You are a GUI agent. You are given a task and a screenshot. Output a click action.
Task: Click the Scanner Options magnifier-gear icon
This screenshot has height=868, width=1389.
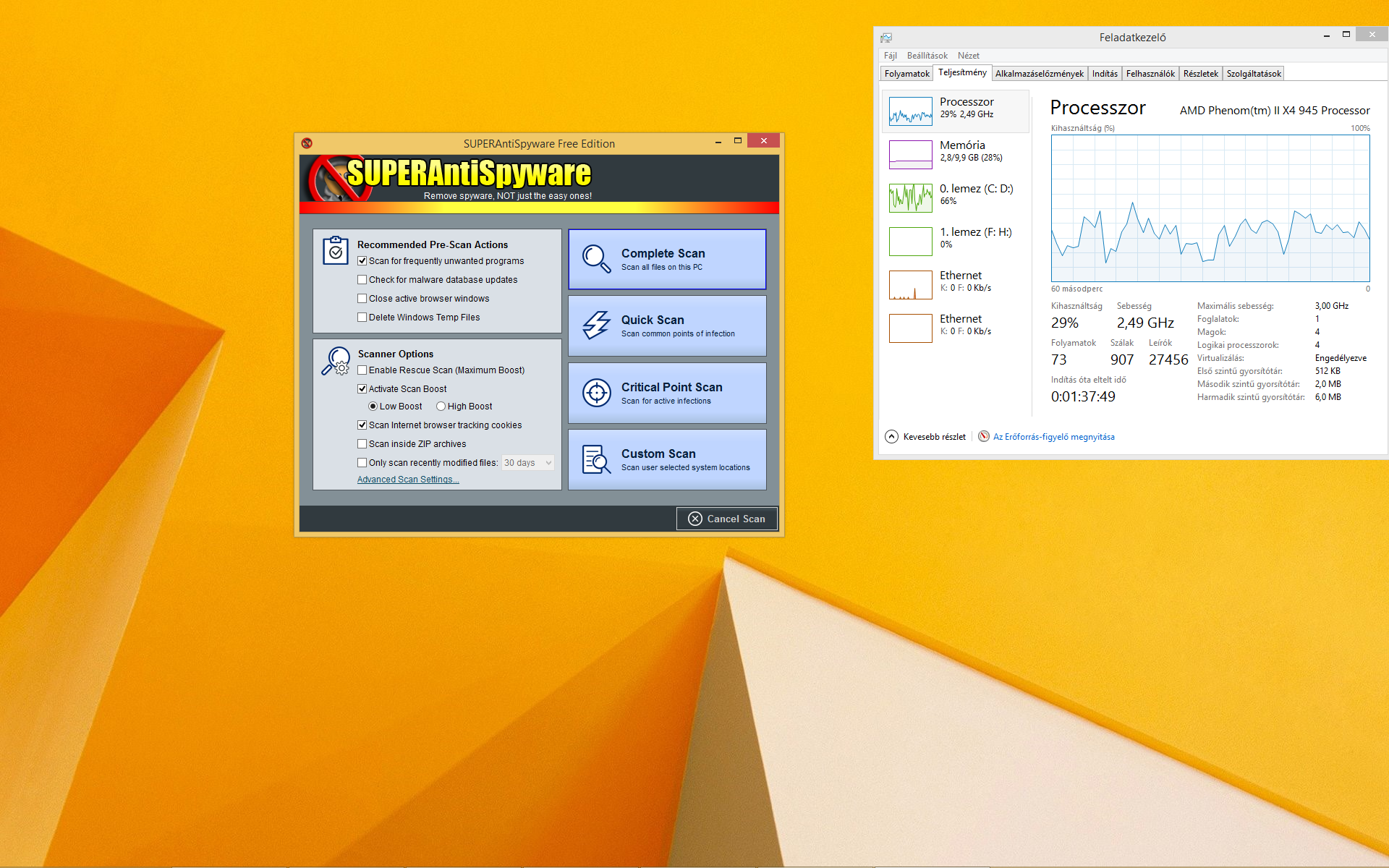pyautogui.click(x=335, y=361)
